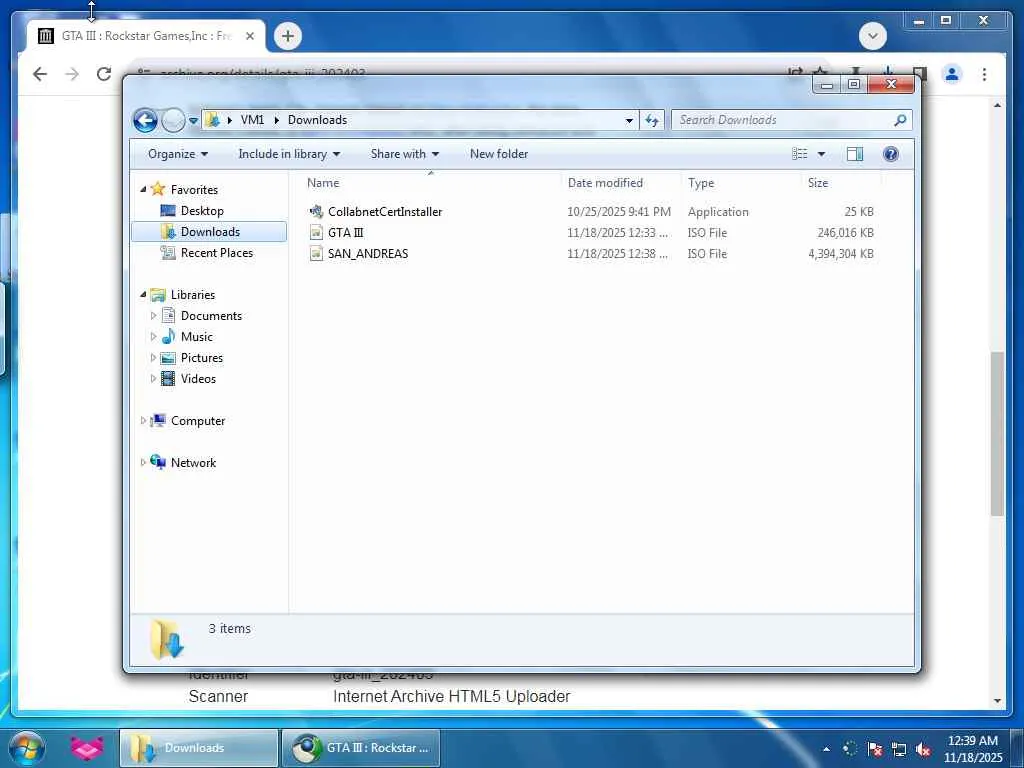Viewport: 1024px width, 768px height.
Task: Open a new browser tab
Action: (288, 36)
